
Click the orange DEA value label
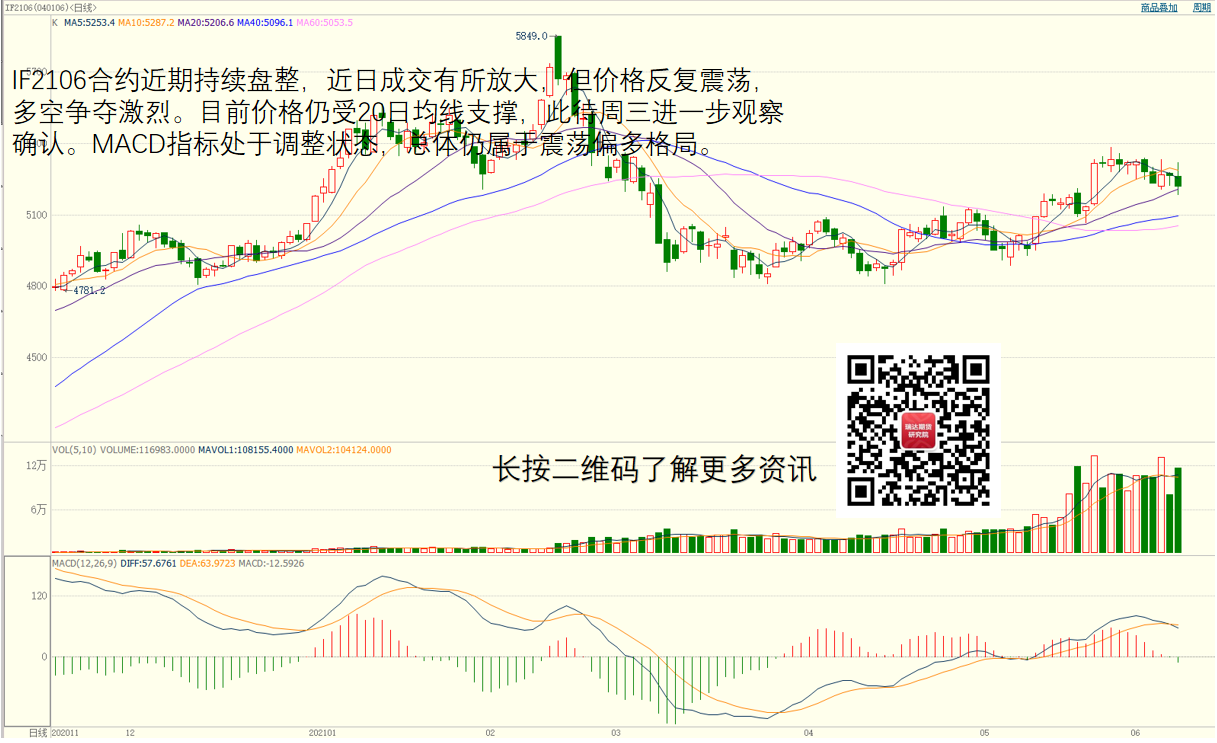coord(209,564)
